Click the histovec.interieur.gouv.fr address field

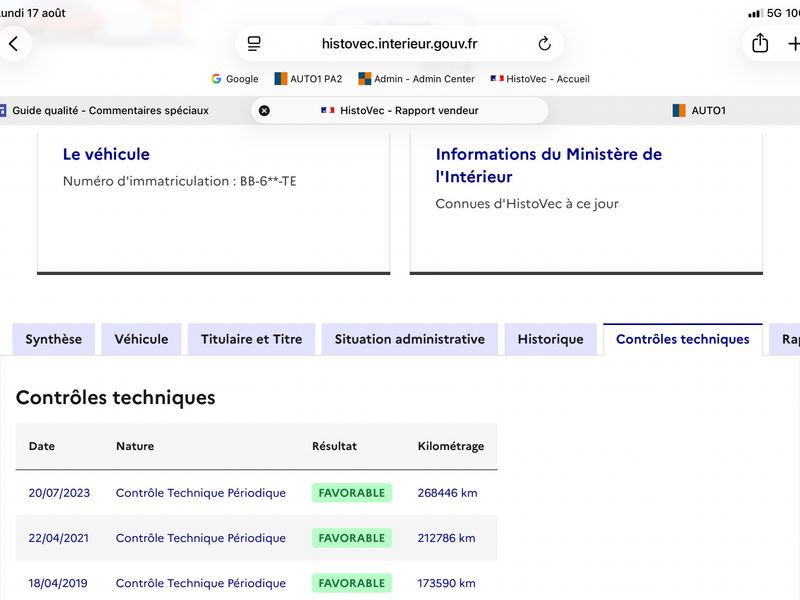[399, 44]
